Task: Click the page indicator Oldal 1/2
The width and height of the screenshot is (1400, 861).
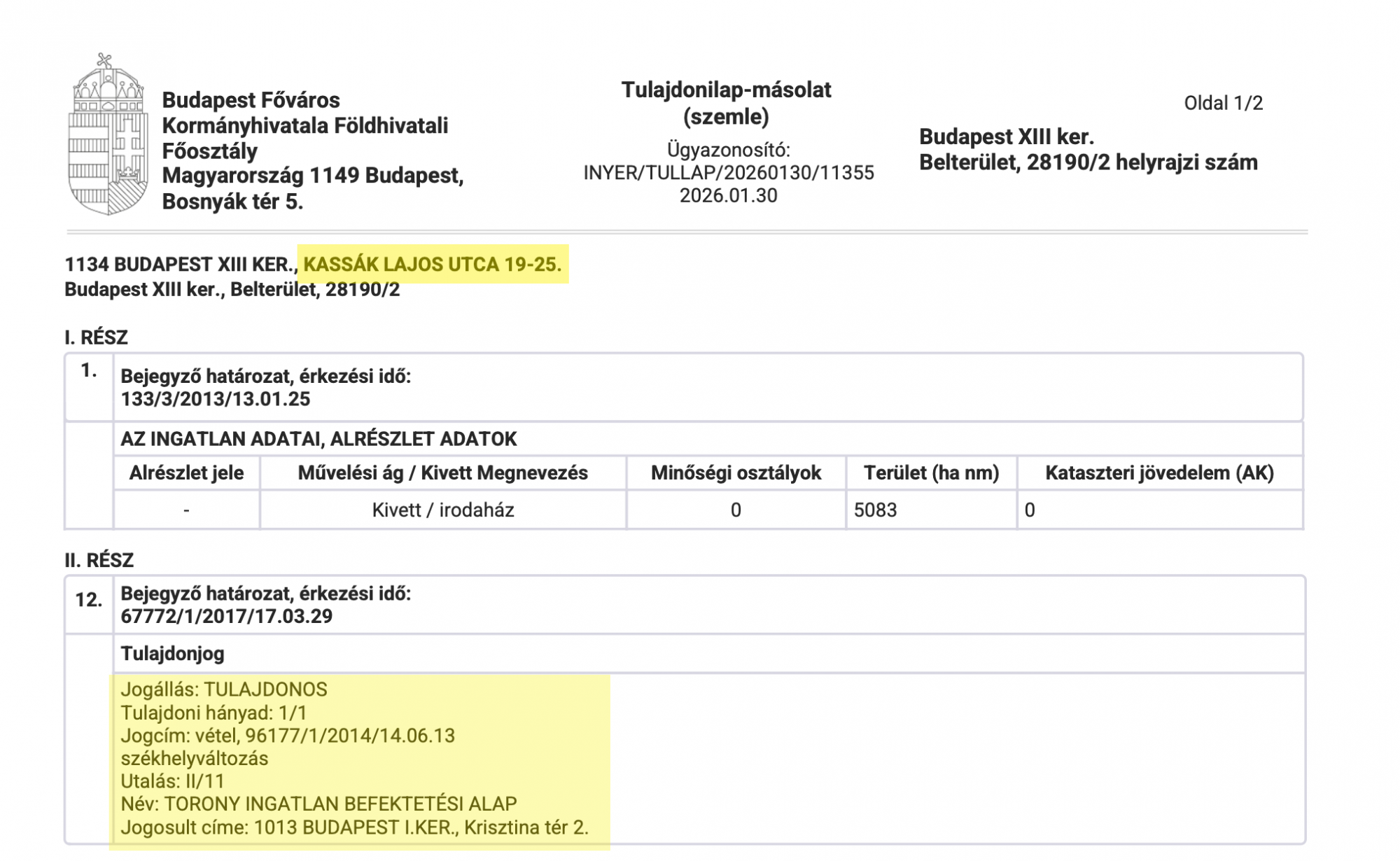Action: (1223, 104)
